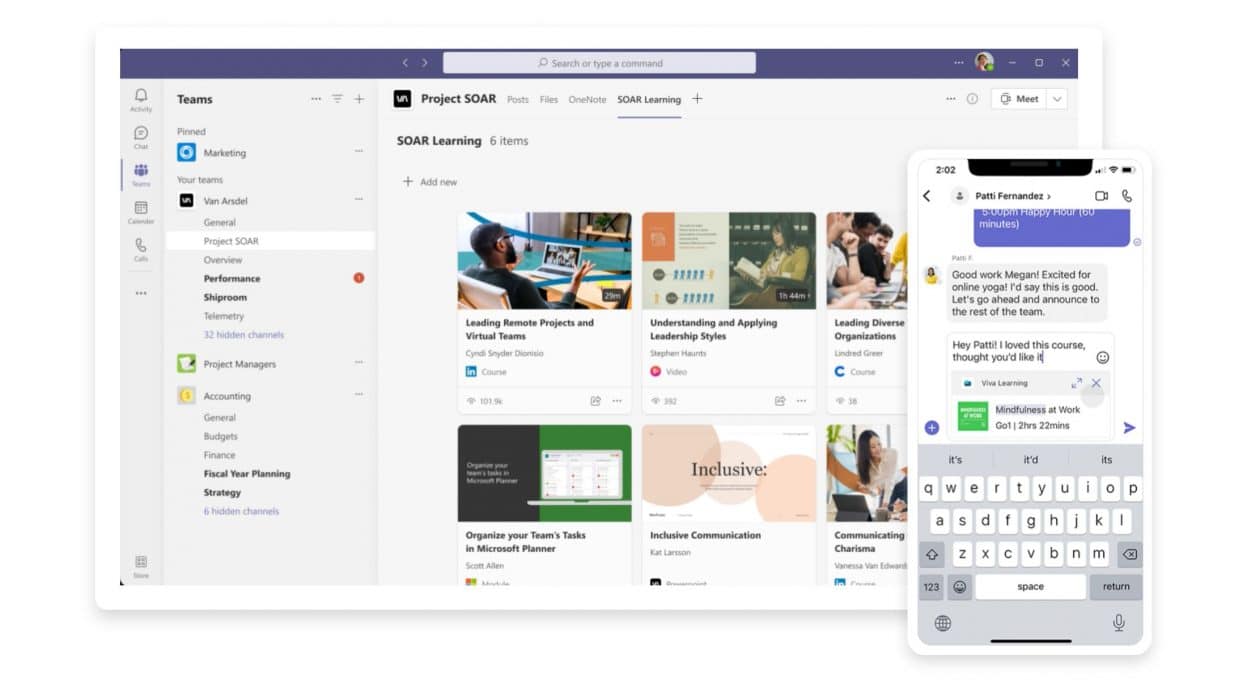Open more options in the Teams panel header
This screenshot has height=680, width=1247.
[316, 99]
